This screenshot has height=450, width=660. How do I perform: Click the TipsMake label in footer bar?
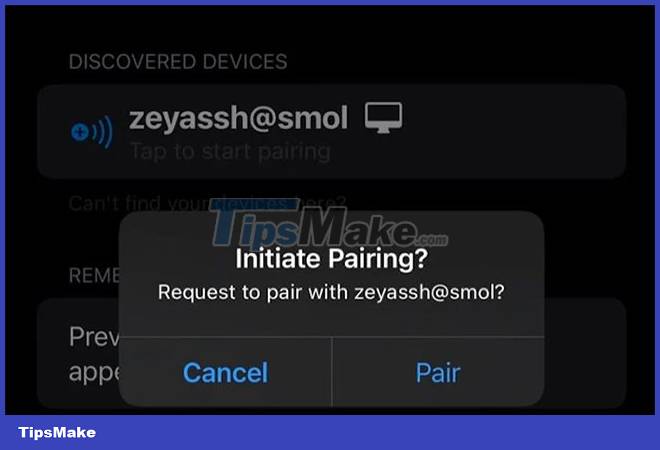coord(57,432)
